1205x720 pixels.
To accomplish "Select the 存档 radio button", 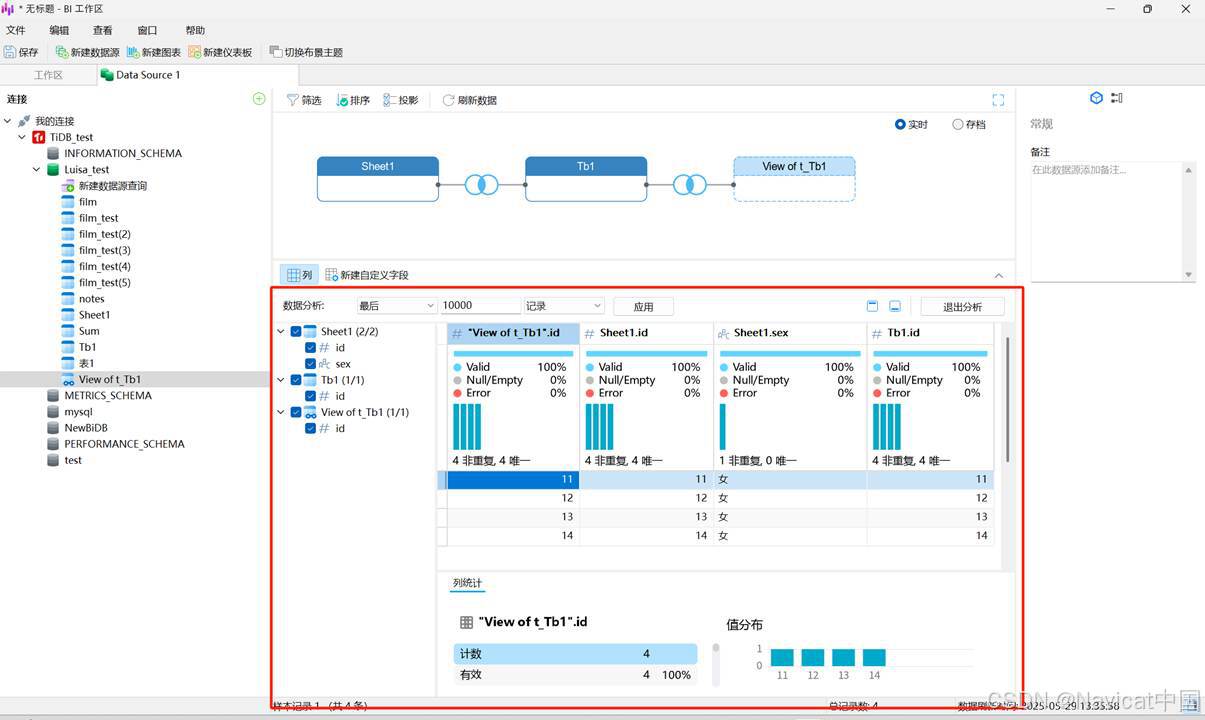I will [x=958, y=125].
